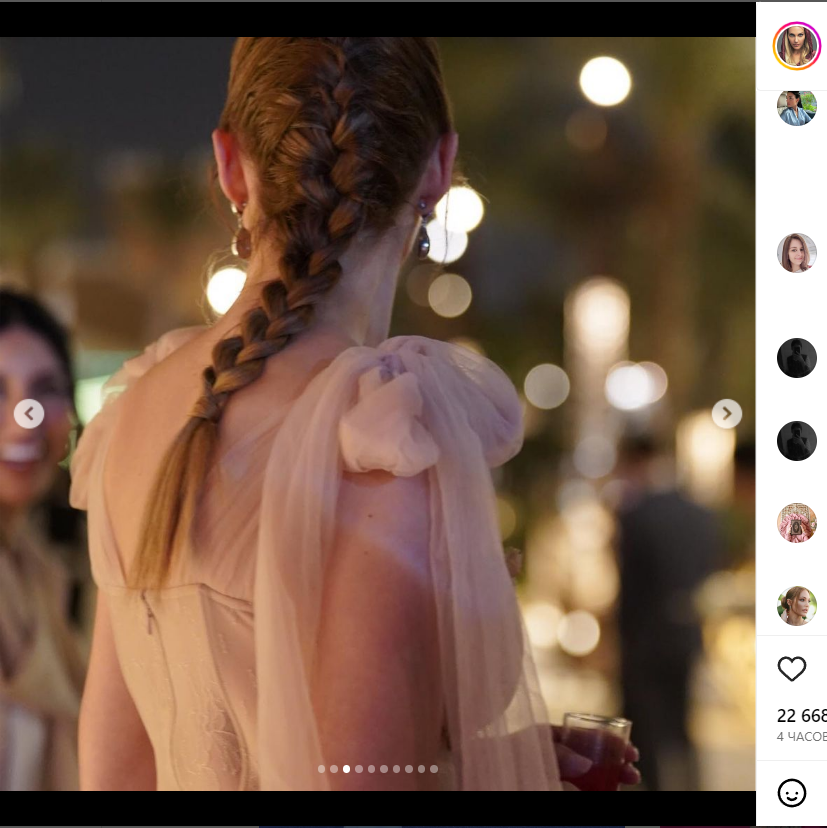
Task: Go to the next photo with right arrow
Action: pos(727,413)
